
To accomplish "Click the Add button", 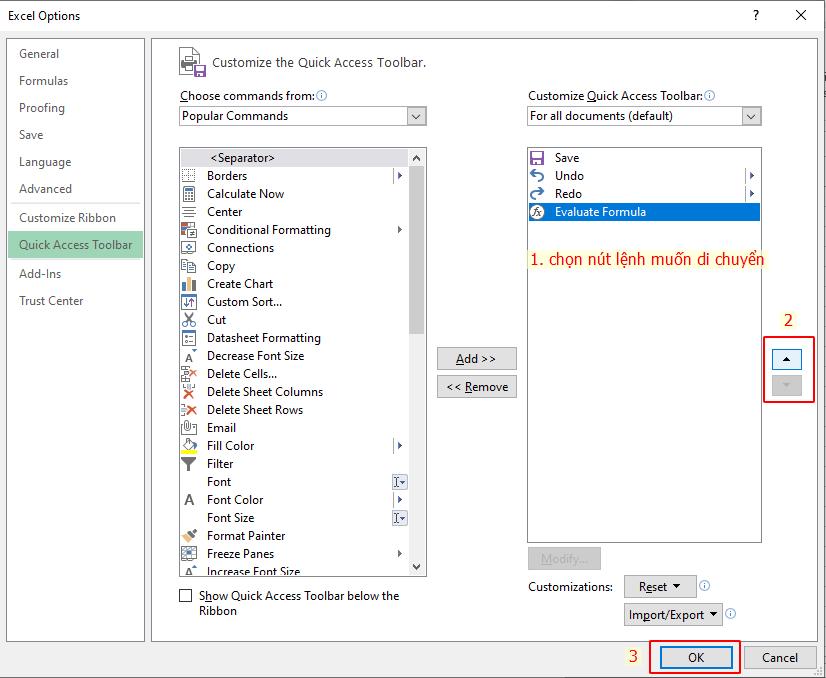I will 477,358.
